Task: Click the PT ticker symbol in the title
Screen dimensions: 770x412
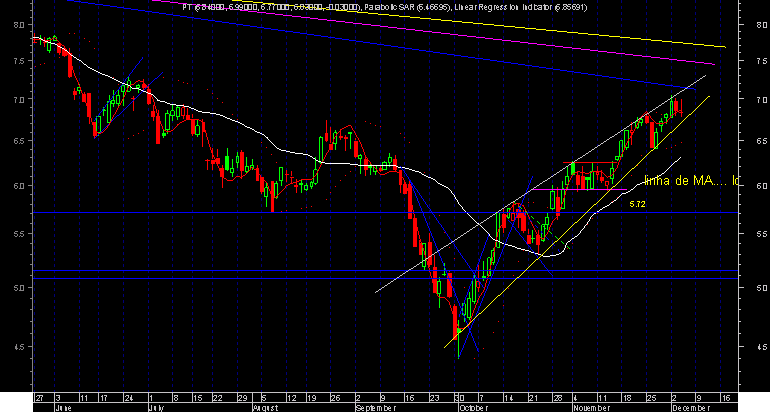Action: pyautogui.click(x=187, y=7)
